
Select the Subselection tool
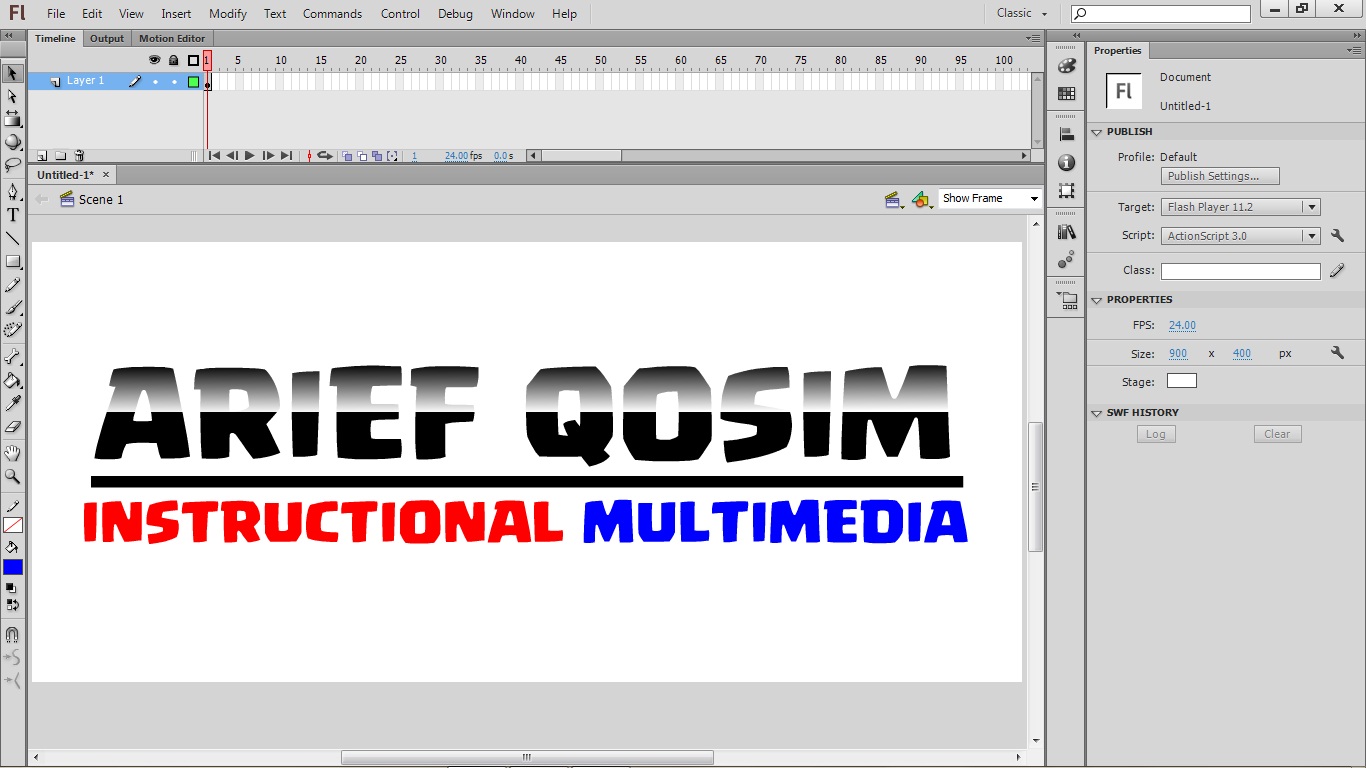point(13,96)
